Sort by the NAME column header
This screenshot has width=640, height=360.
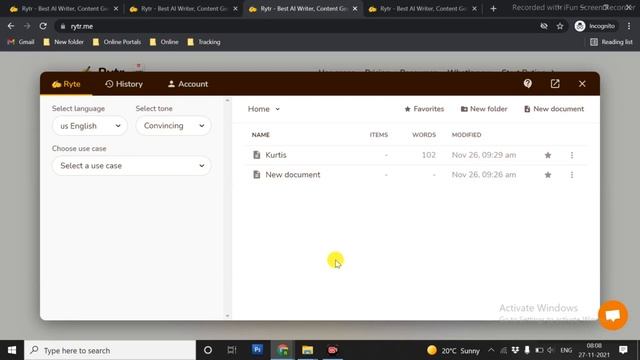260,135
